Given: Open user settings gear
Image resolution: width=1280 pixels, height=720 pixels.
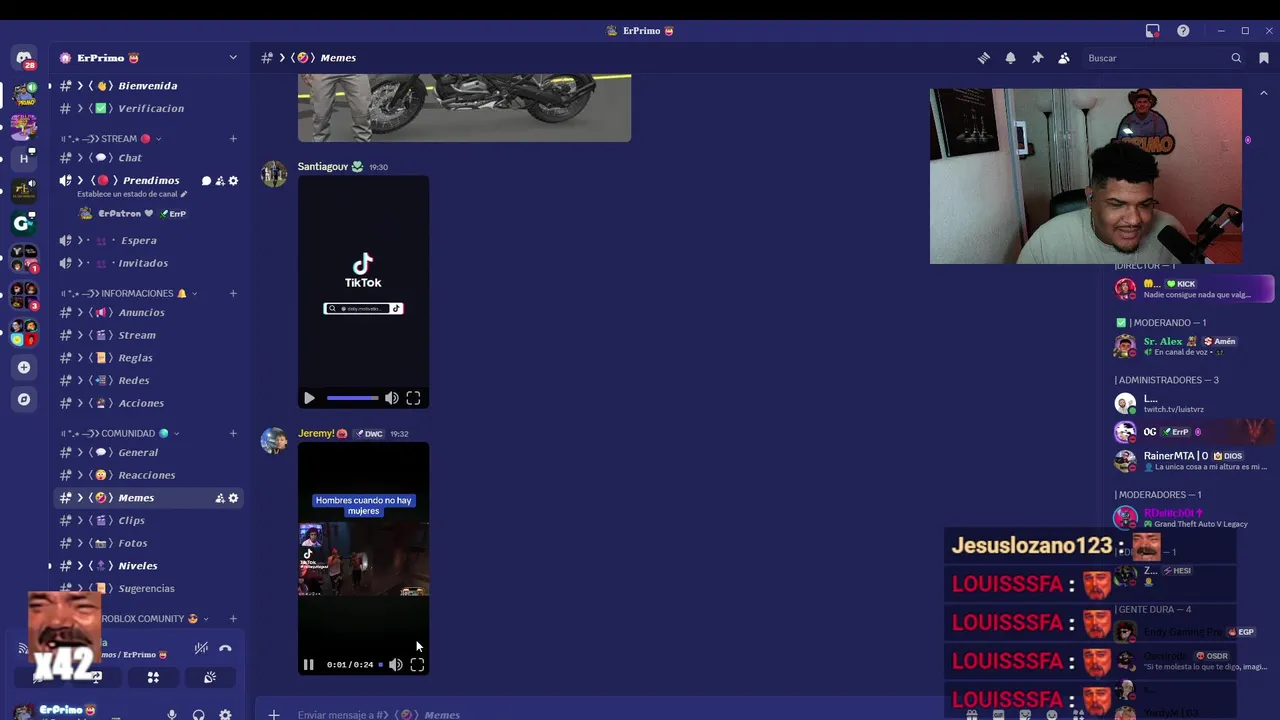Looking at the screenshot, I should (225, 714).
